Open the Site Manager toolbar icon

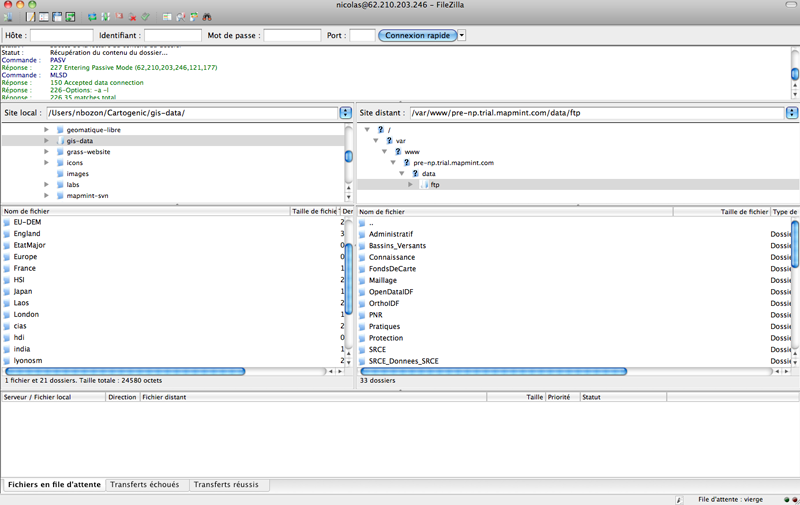8,17
